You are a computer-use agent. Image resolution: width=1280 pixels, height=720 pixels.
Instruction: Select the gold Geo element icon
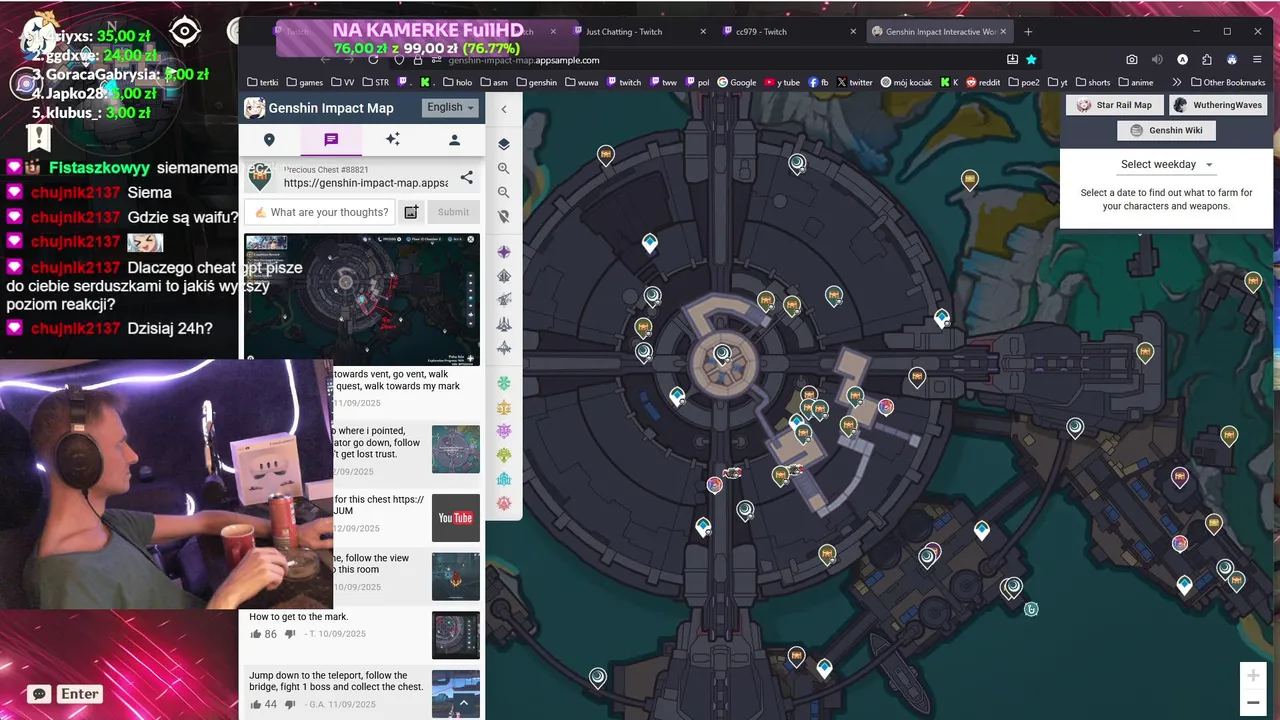(504, 408)
